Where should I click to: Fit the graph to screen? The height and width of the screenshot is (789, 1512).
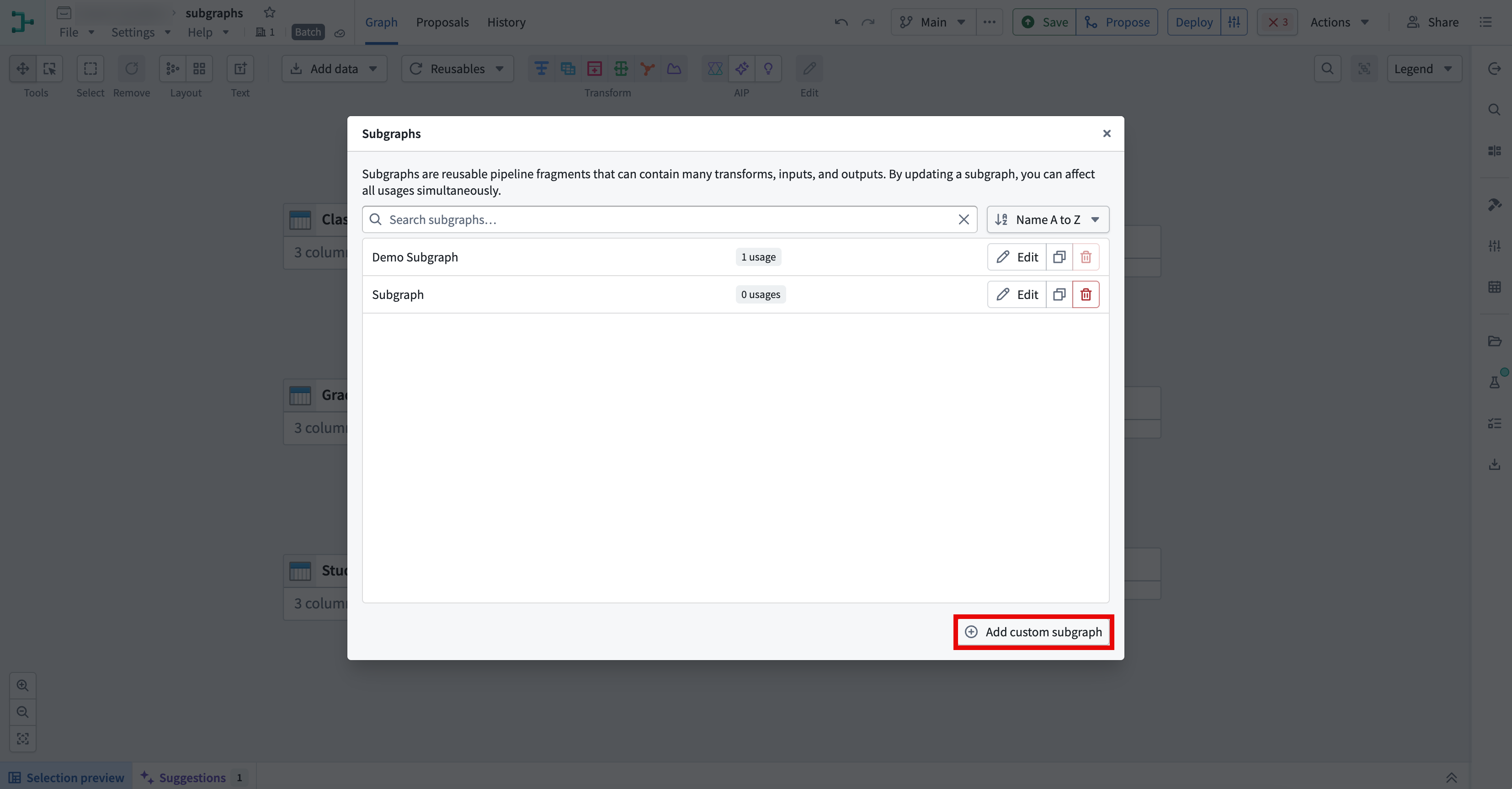[23, 739]
